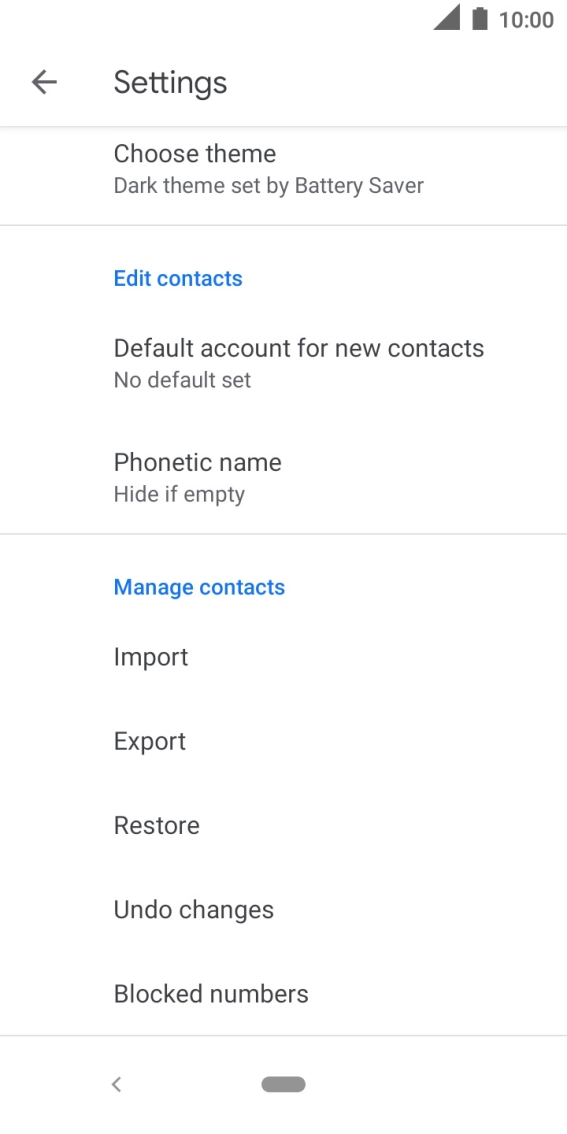Tap the Settings title text
The image size is (567, 1134).
coord(171,82)
